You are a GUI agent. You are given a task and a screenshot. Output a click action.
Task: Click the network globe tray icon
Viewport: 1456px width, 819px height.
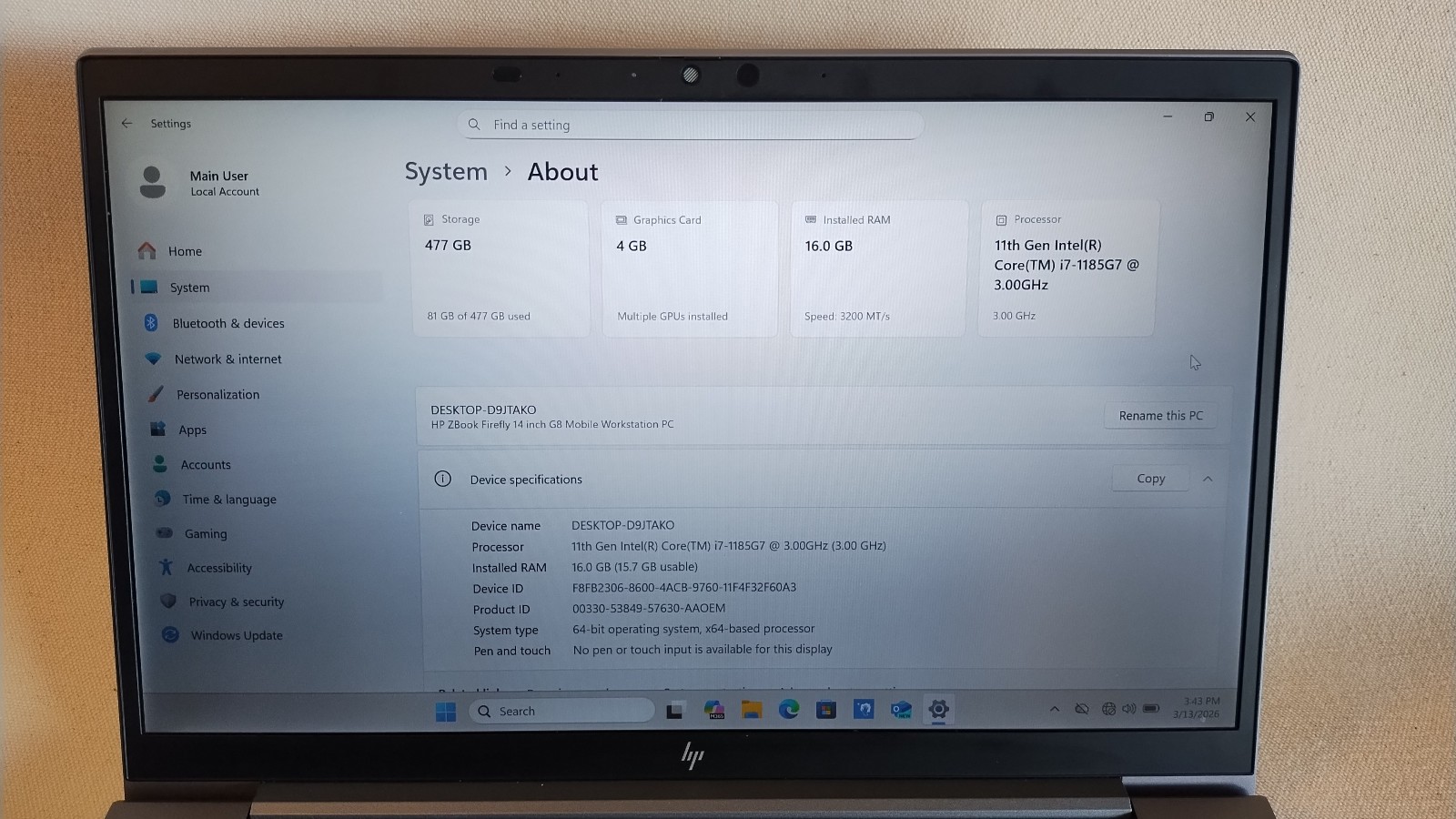tap(1108, 709)
